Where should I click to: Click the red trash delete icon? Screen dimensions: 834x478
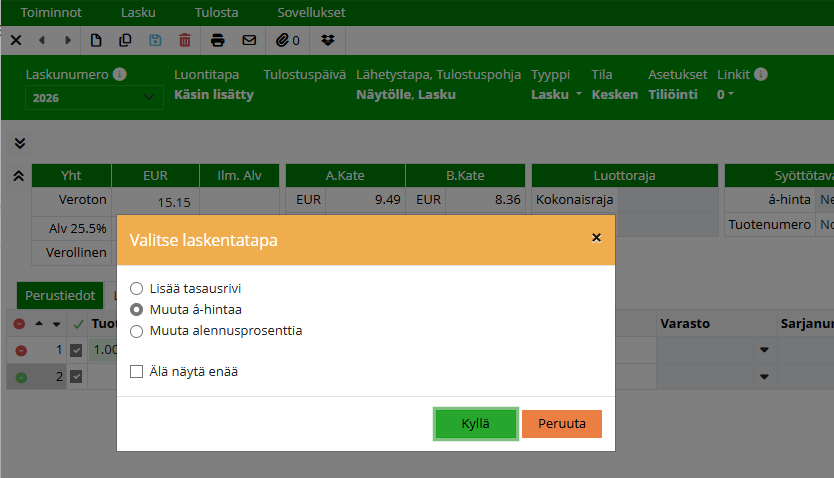click(x=184, y=41)
